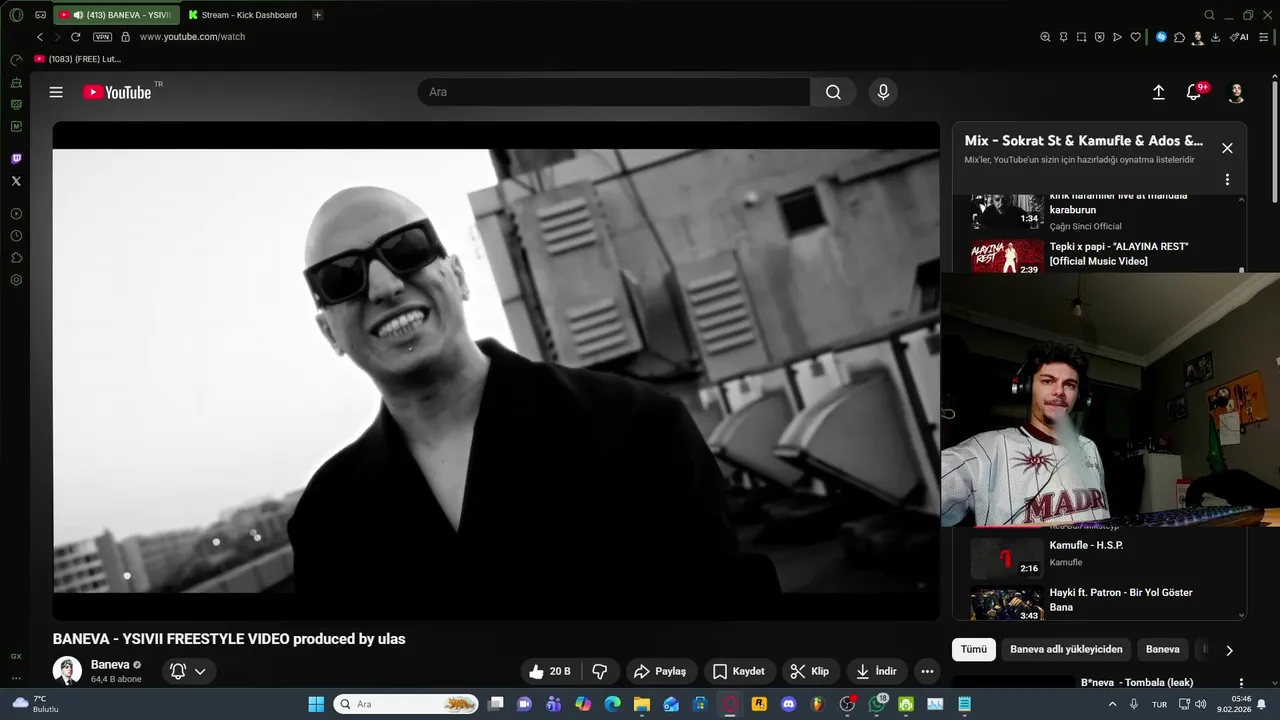
Task: Open the Baneva channel avatar
Action: pos(67,671)
